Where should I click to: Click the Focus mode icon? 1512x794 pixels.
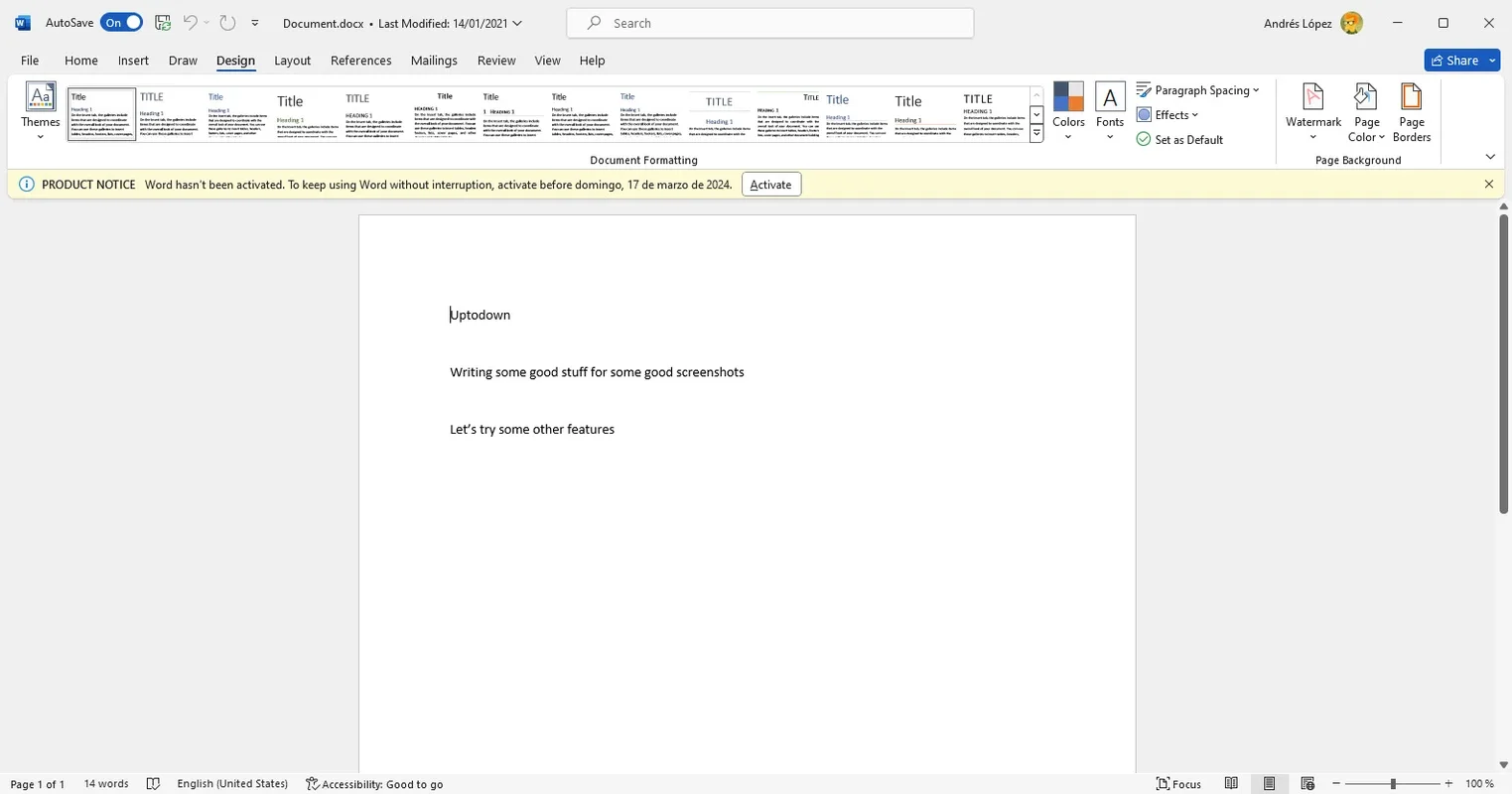pyautogui.click(x=1164, y=784)
